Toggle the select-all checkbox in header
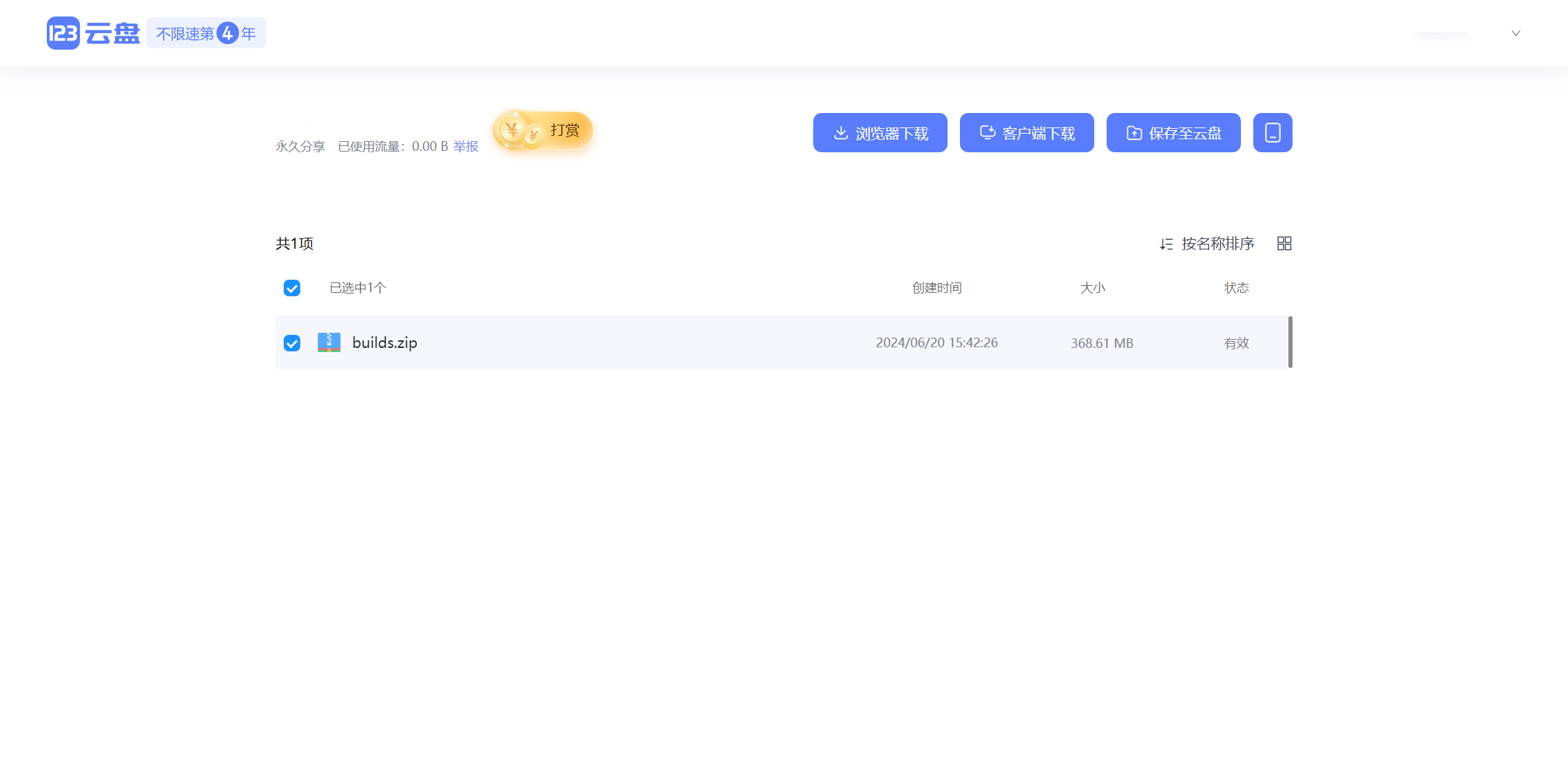The image size is (1568, 773). click(292, 288)
